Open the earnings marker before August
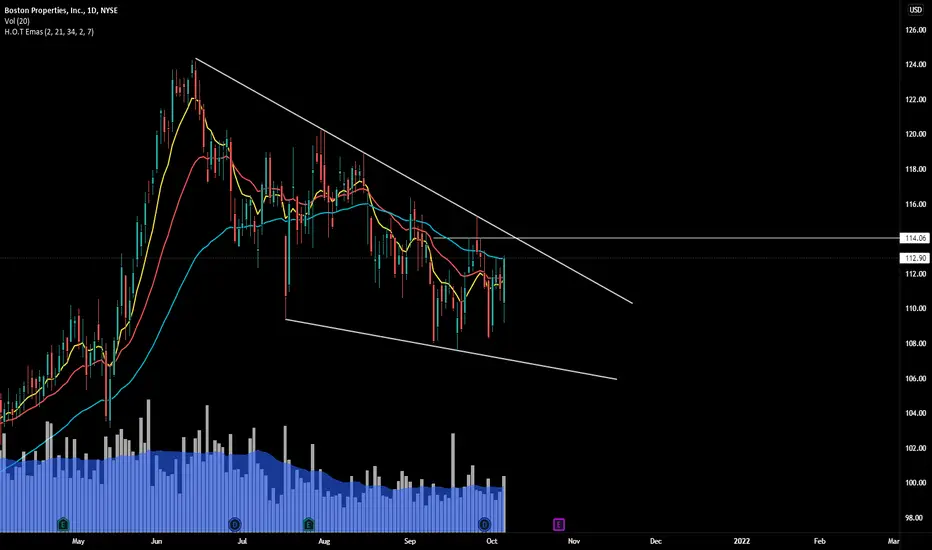Image resolution: width=932 pixels, height=550 pixels. 308,524
